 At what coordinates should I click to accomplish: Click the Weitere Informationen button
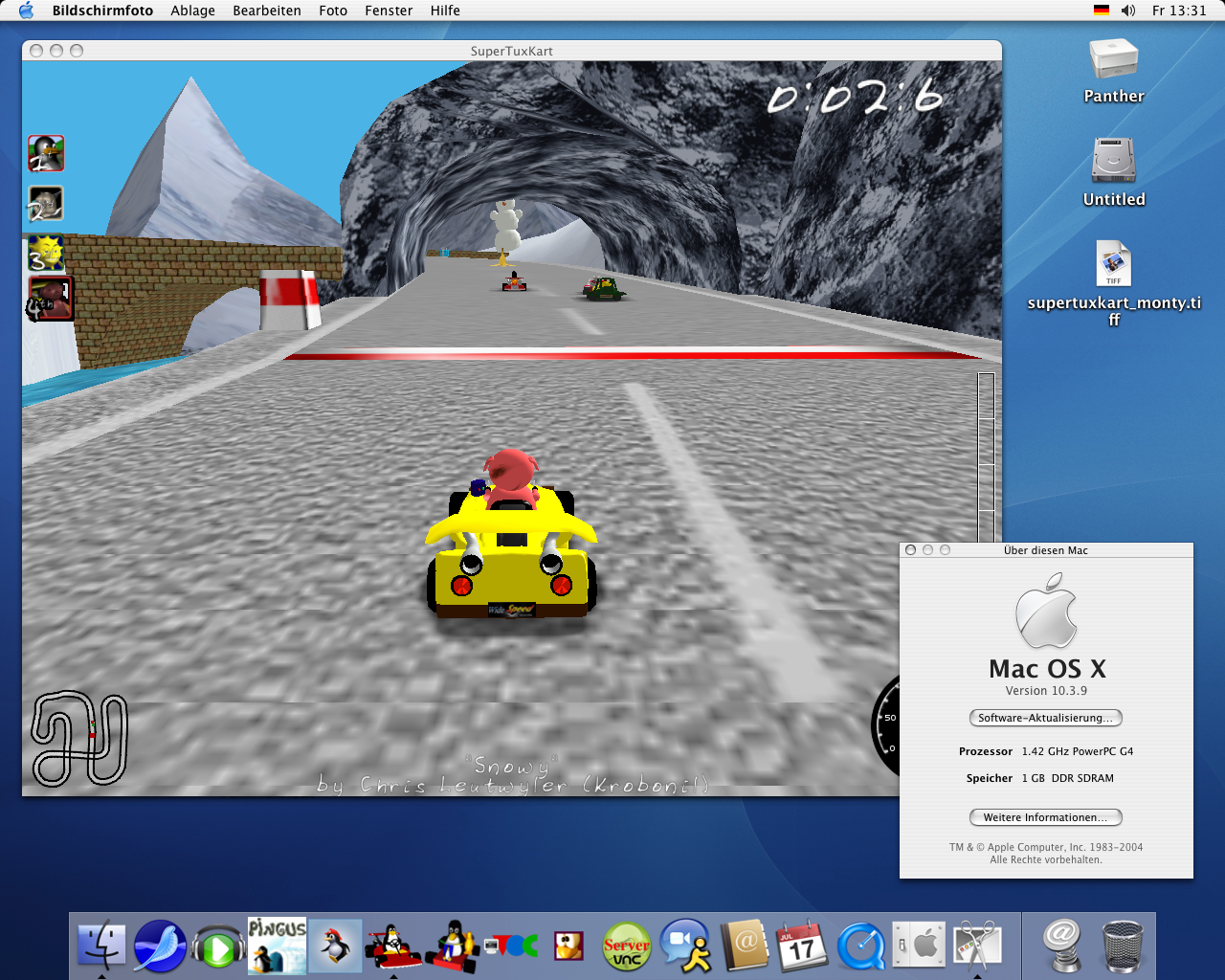(1045, 817)
